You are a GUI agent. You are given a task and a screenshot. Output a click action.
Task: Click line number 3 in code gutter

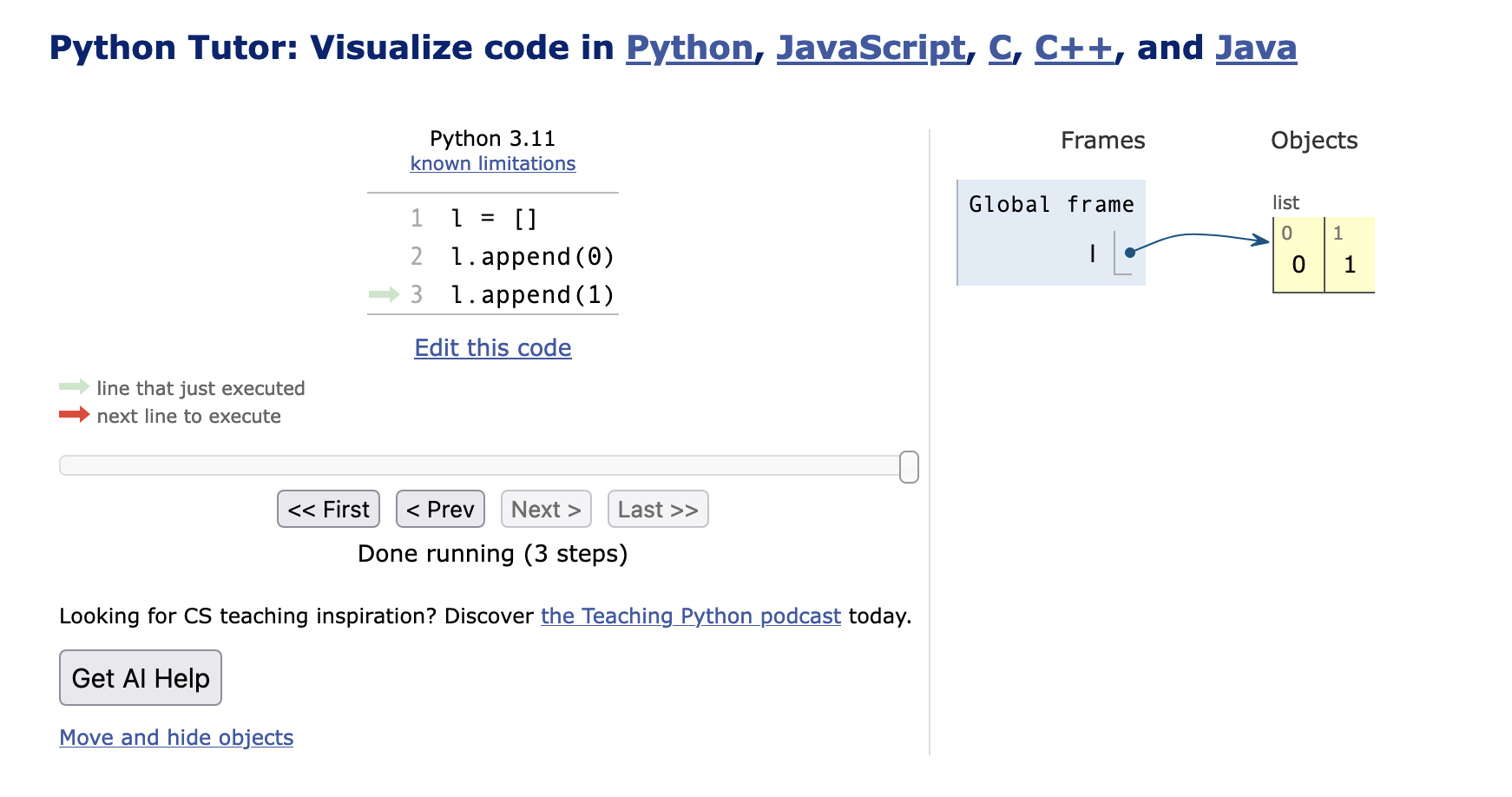(417, 294)
